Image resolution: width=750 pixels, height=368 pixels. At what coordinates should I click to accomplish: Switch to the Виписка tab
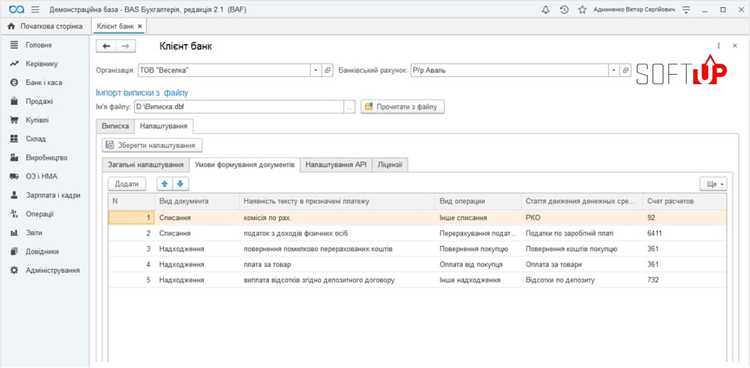pos(115,126)
